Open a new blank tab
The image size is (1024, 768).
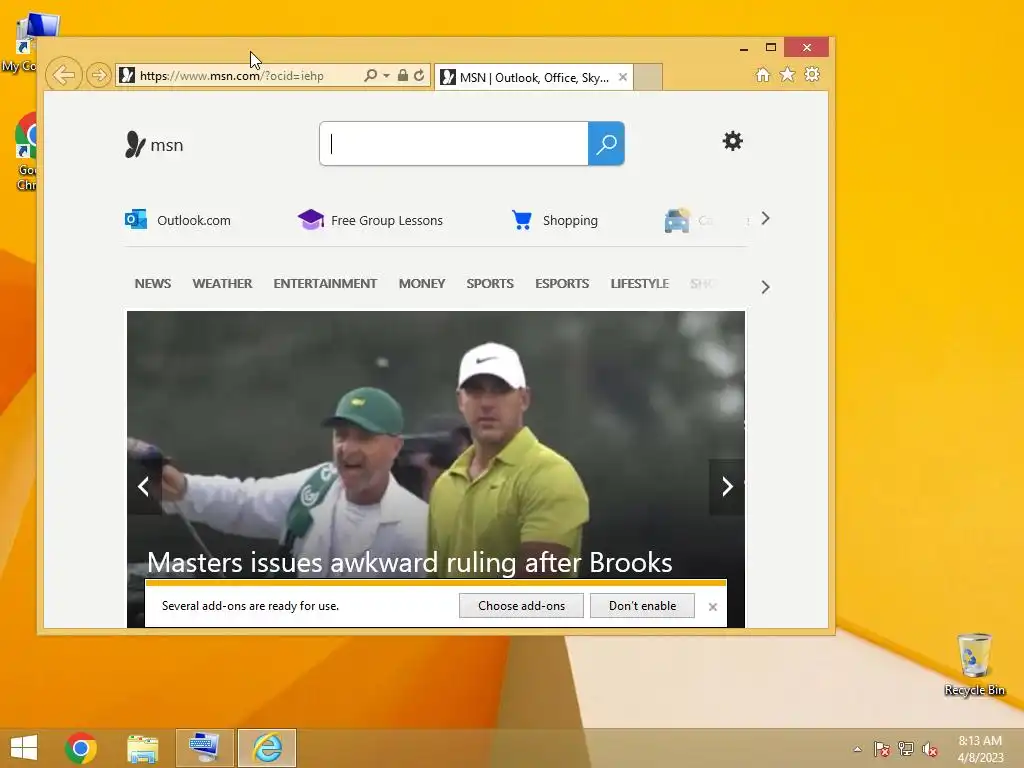click(x=648, y=77)
